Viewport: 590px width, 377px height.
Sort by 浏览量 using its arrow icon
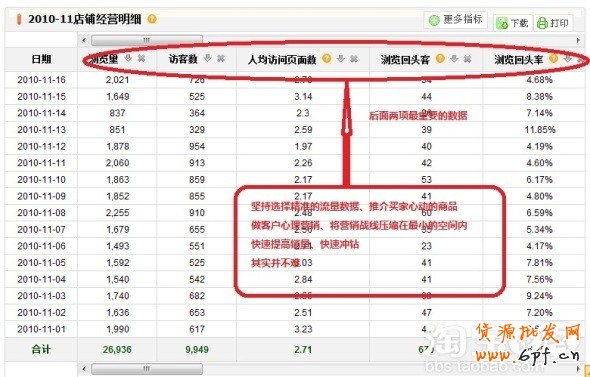click(x=128, y=58)
